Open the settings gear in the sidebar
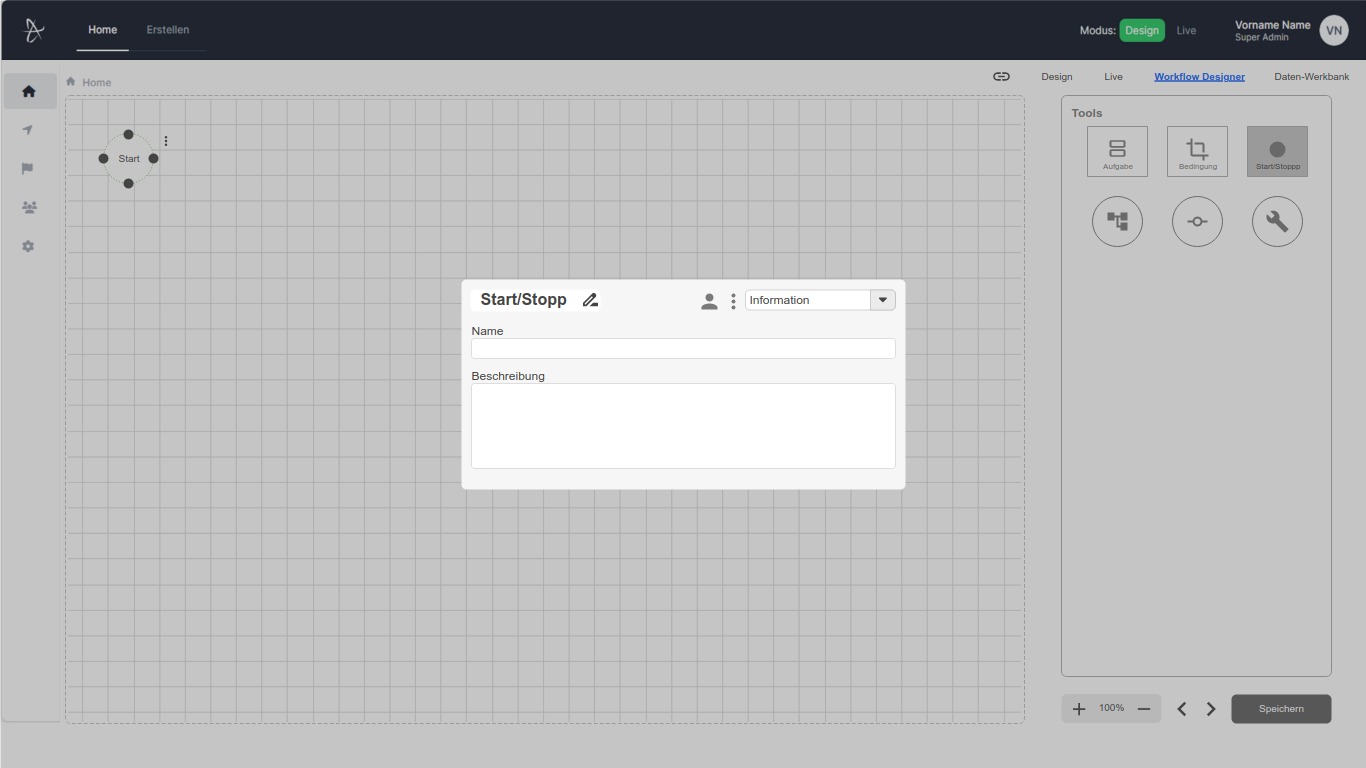The width and height of the screenshot is (1366, 768). point(28,246)
